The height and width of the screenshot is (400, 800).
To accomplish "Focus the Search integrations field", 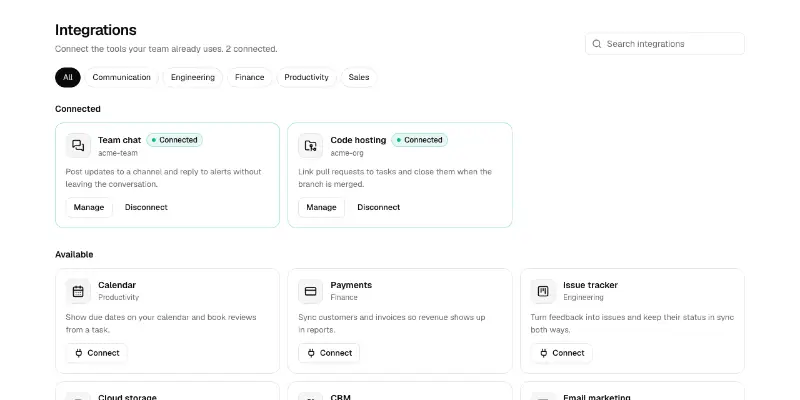I will tap(665, 44).
